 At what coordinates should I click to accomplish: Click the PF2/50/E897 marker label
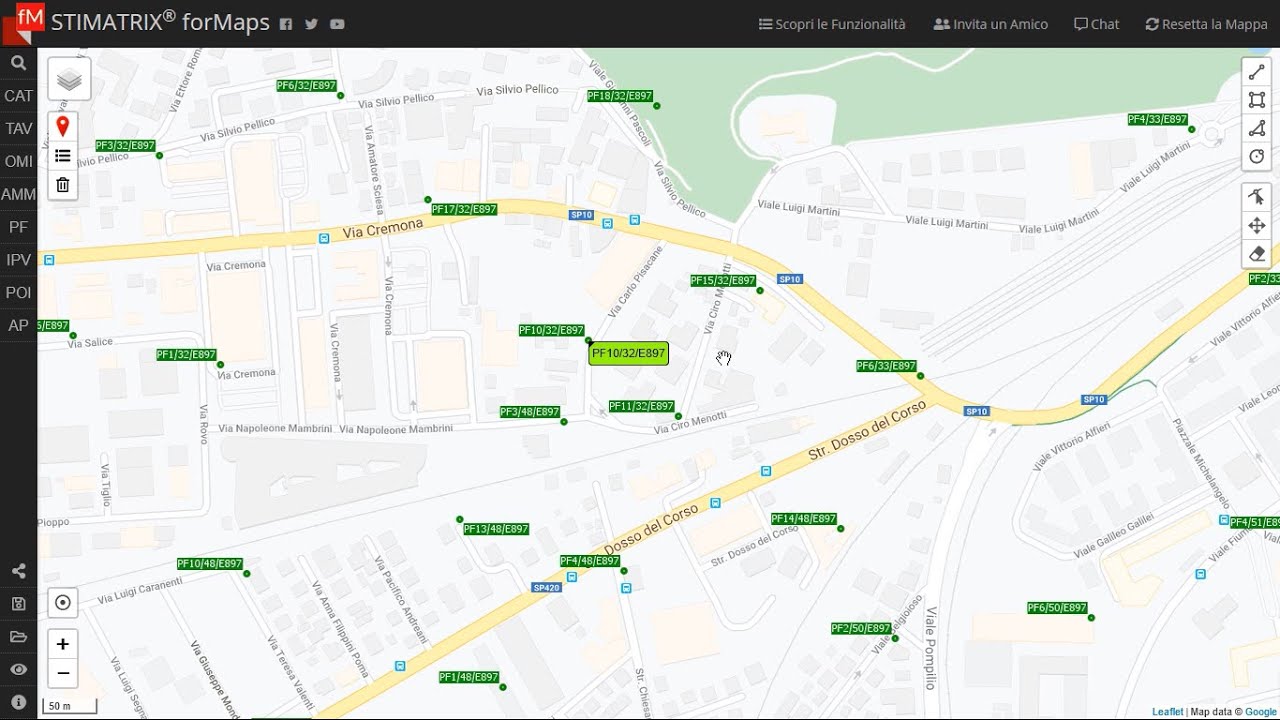861,628
